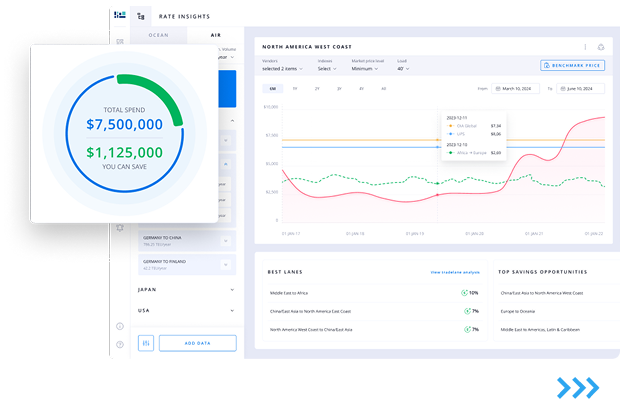
Task: Switch to the Ocean tab
Action: coord(159,35)
